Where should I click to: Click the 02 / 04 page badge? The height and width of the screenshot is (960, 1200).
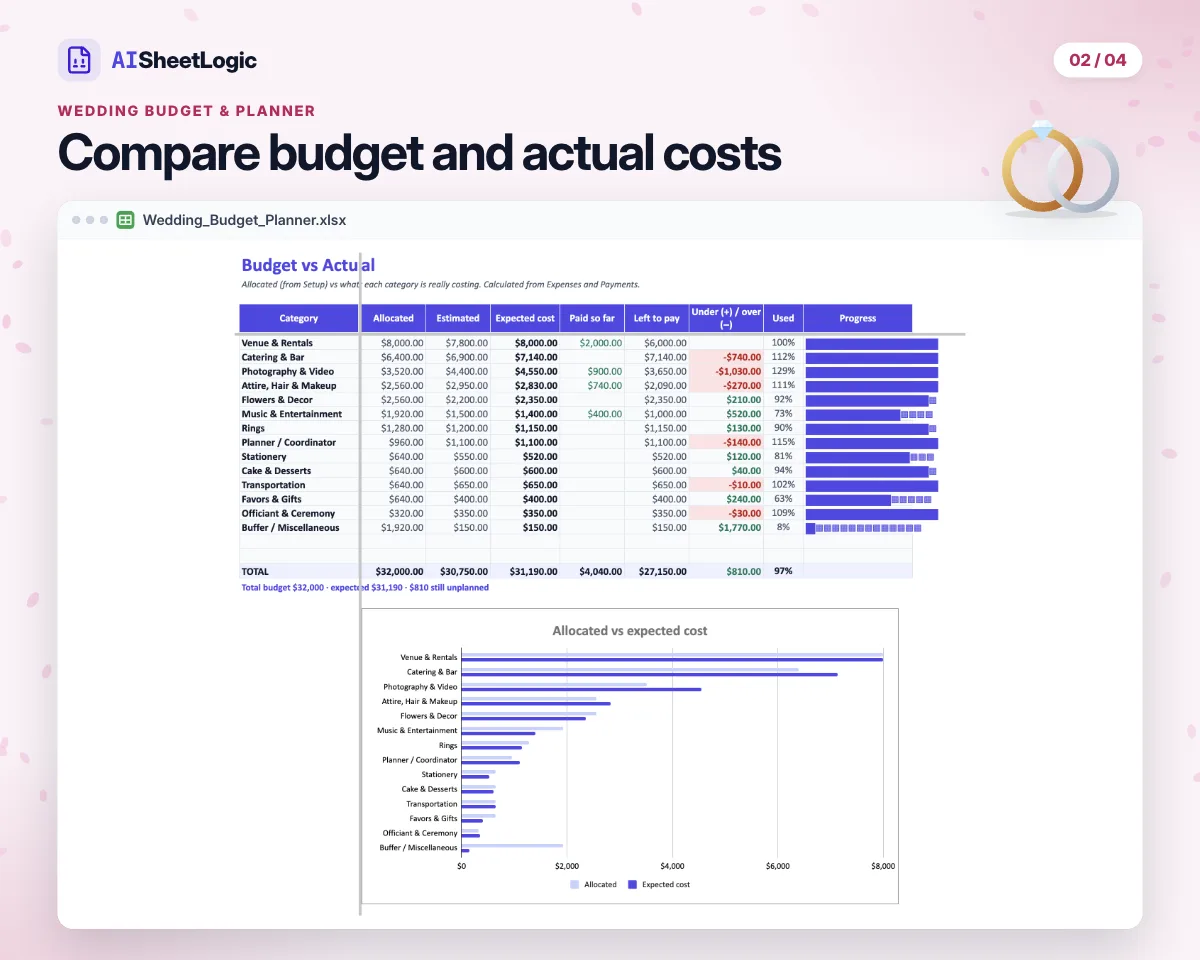[x=1097, y=60]
